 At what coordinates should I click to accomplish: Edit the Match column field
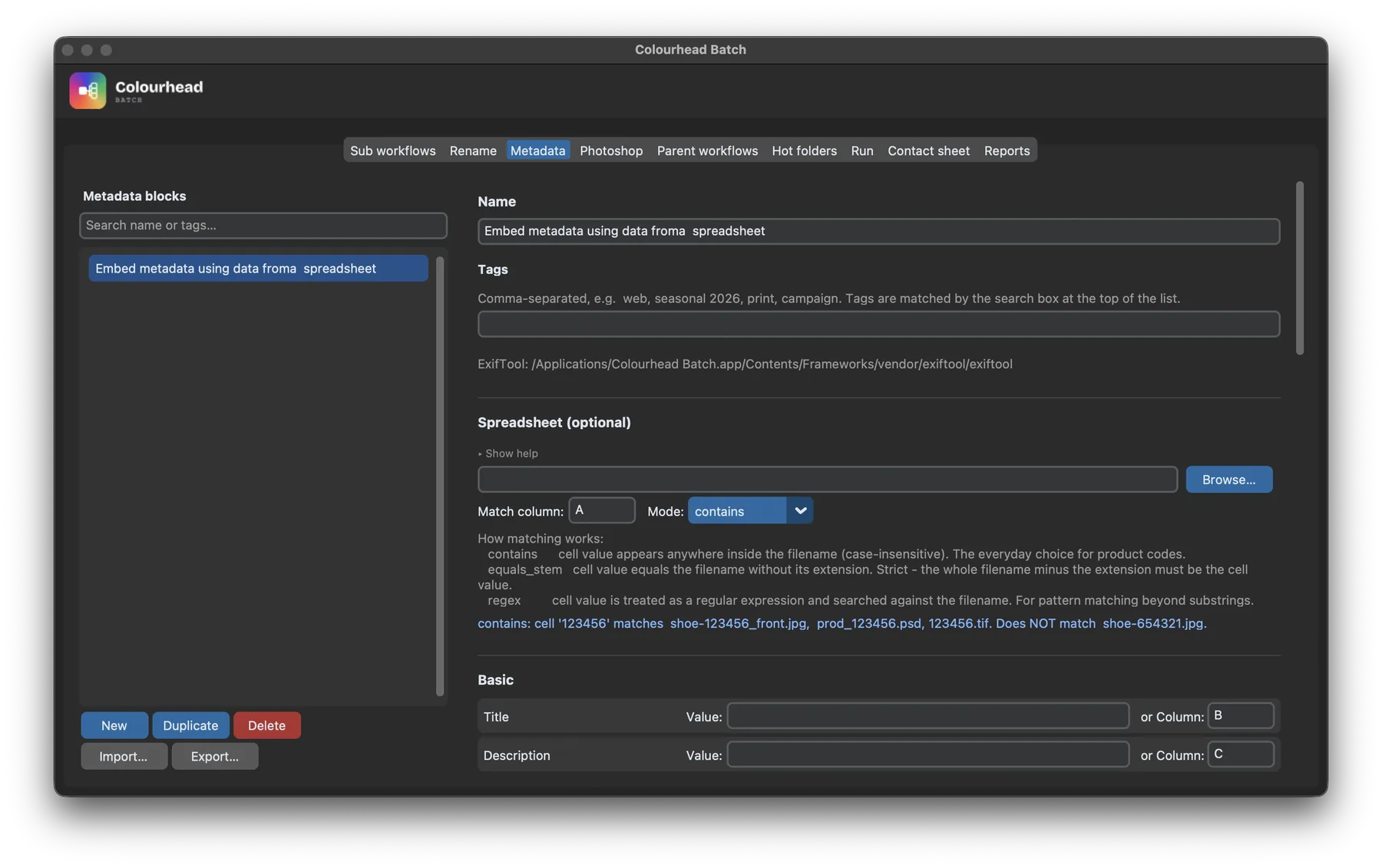[602, 510]
